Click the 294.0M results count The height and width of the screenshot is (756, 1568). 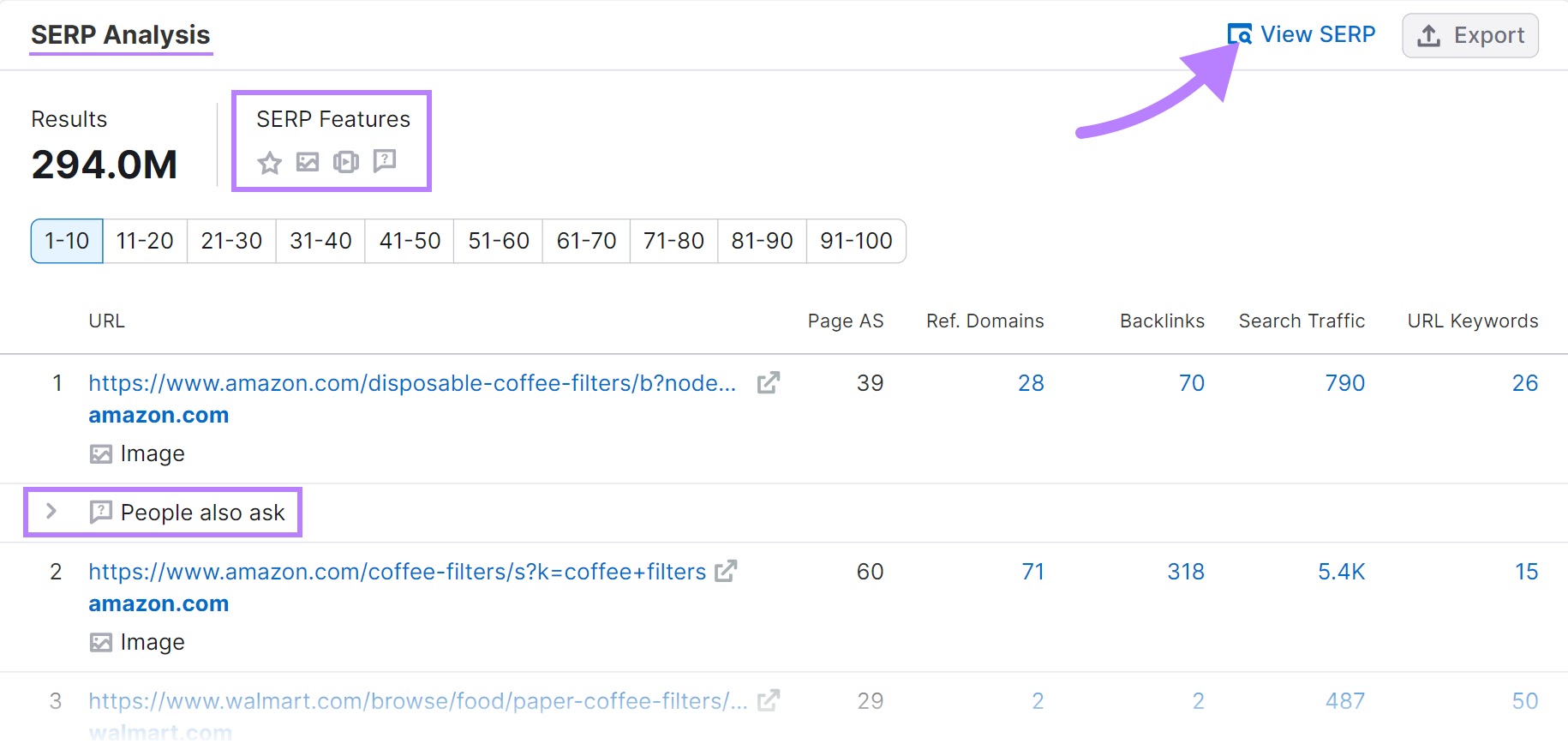105,165
